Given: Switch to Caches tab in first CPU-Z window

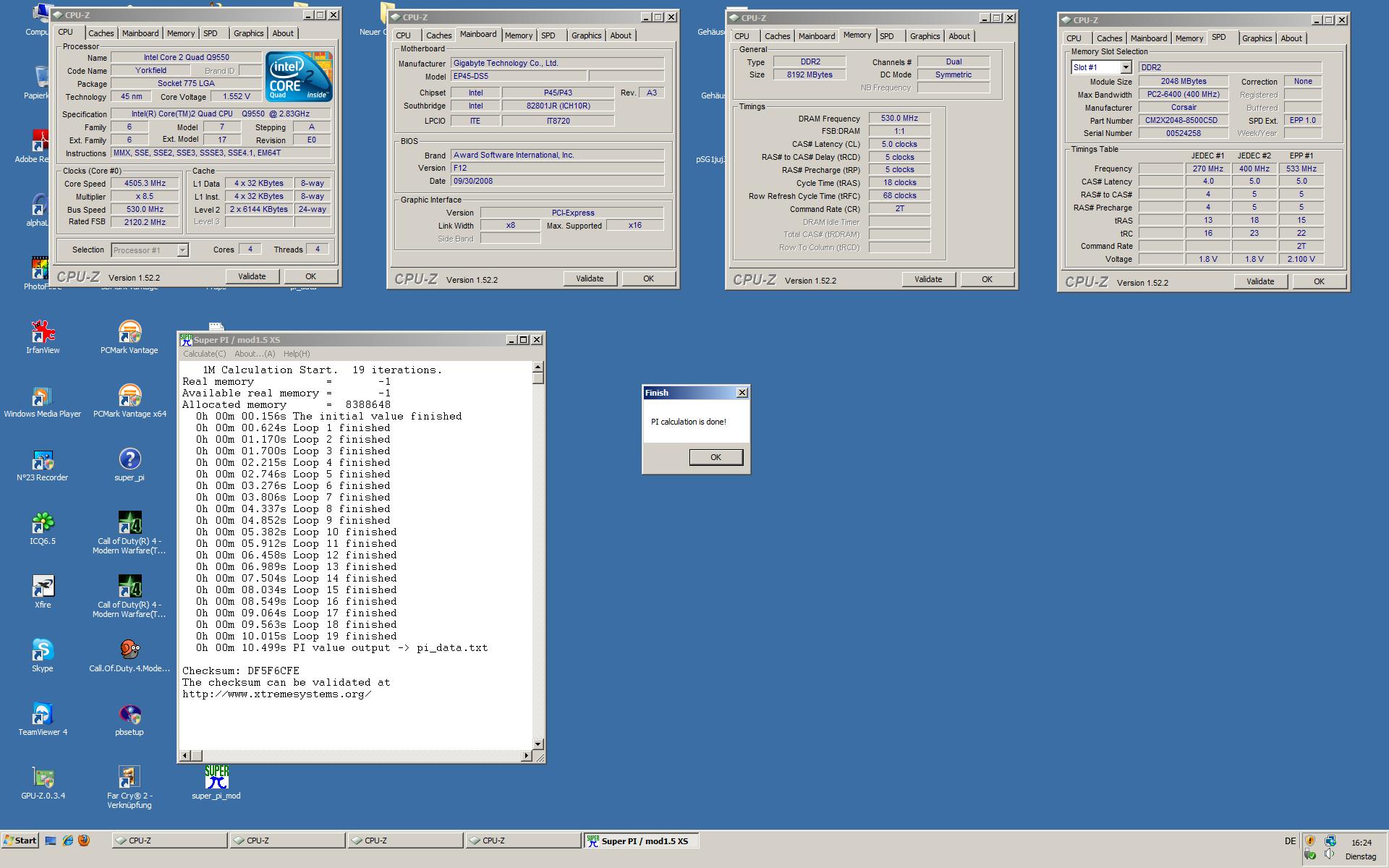Looking at the screenshot, I should [x=101, y=33].
